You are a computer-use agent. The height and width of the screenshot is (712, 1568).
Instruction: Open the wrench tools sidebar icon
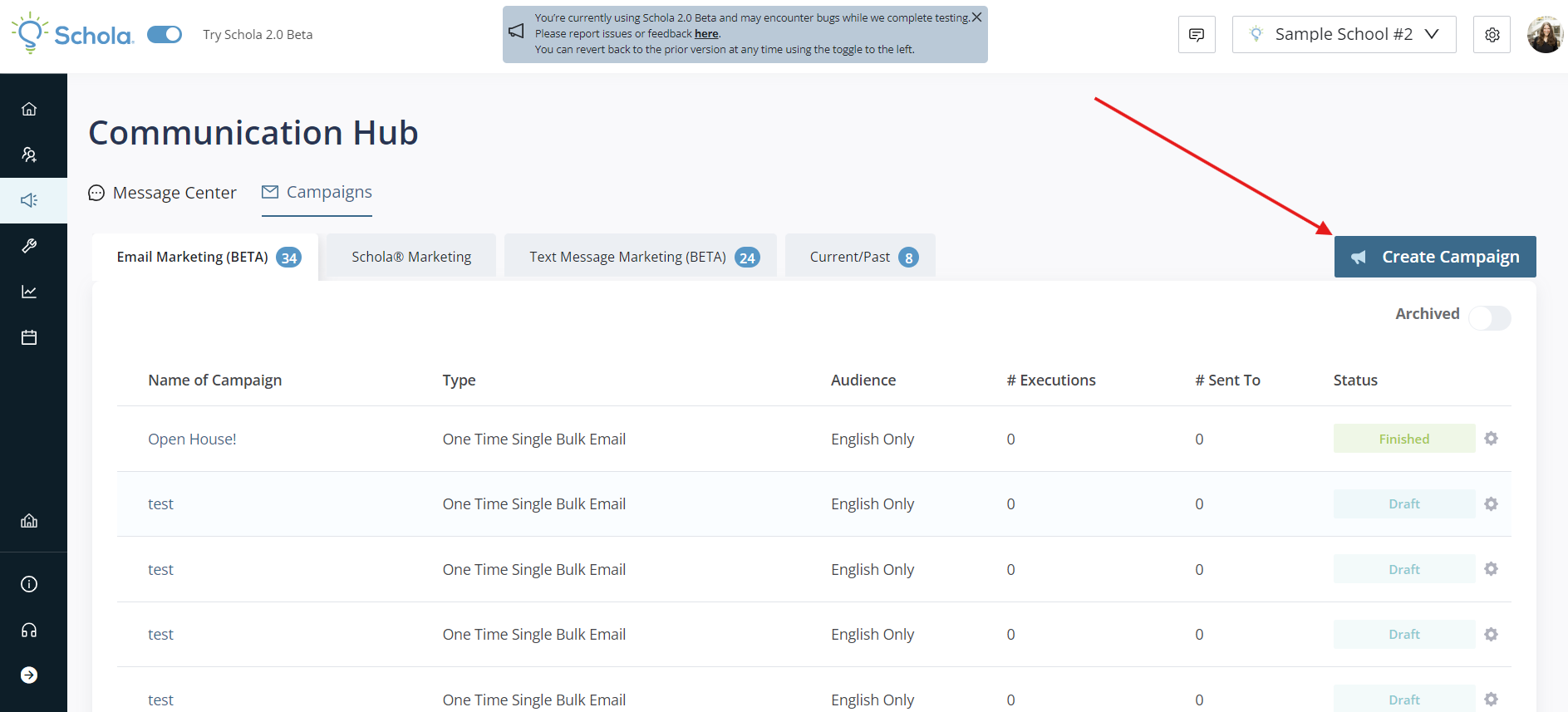29,246
